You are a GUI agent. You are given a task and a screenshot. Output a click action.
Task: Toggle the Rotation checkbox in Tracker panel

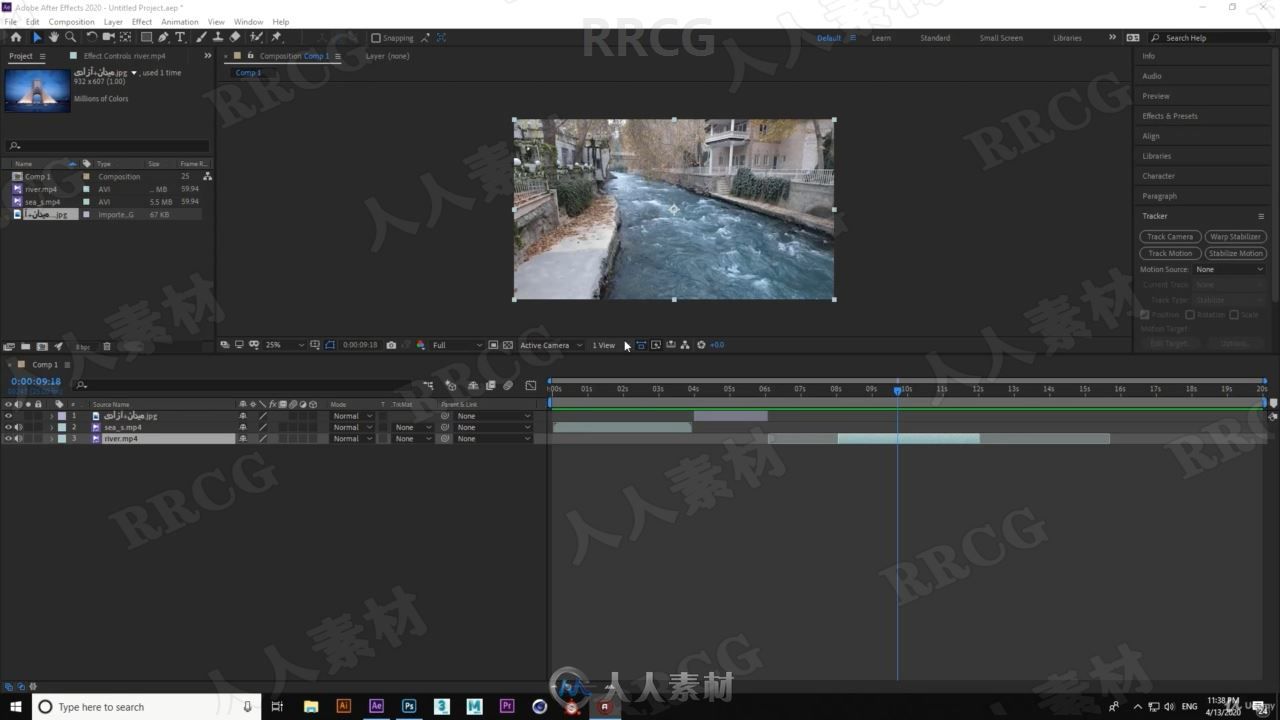[x=1190, y=315]
